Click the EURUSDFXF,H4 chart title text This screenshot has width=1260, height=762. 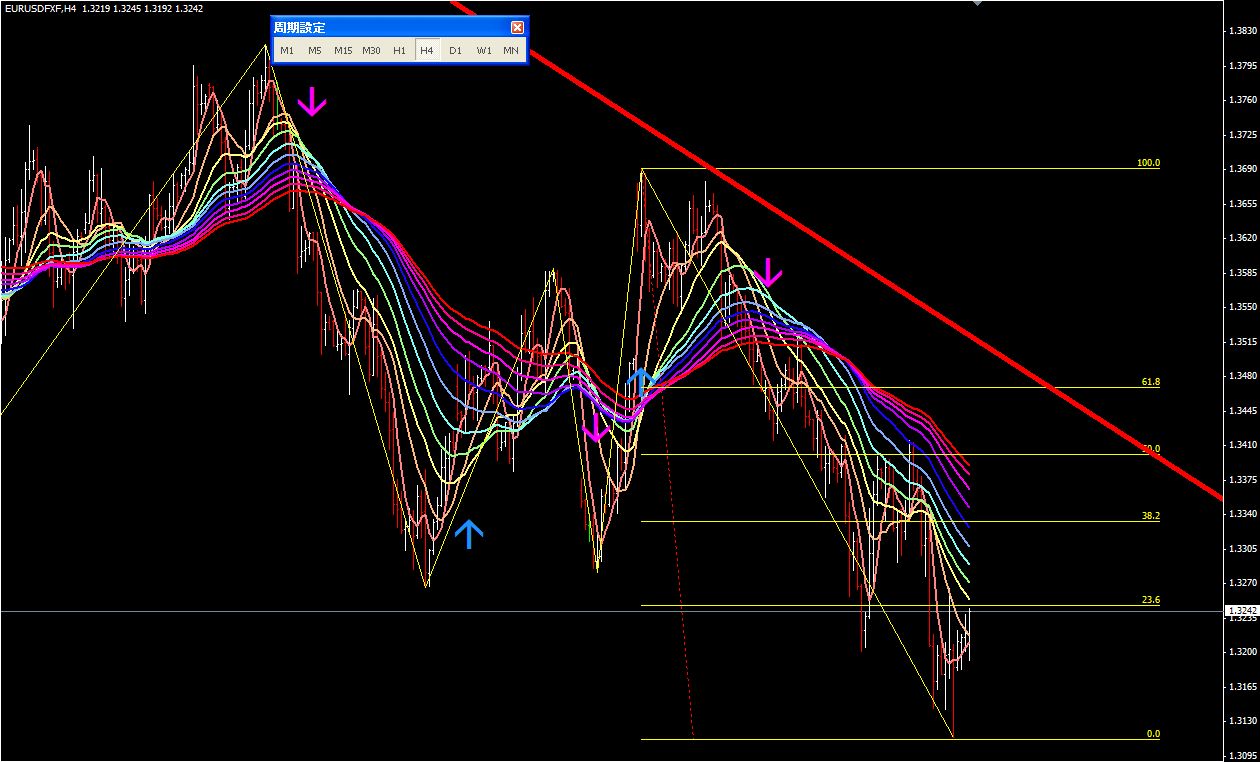pos(40,7)
